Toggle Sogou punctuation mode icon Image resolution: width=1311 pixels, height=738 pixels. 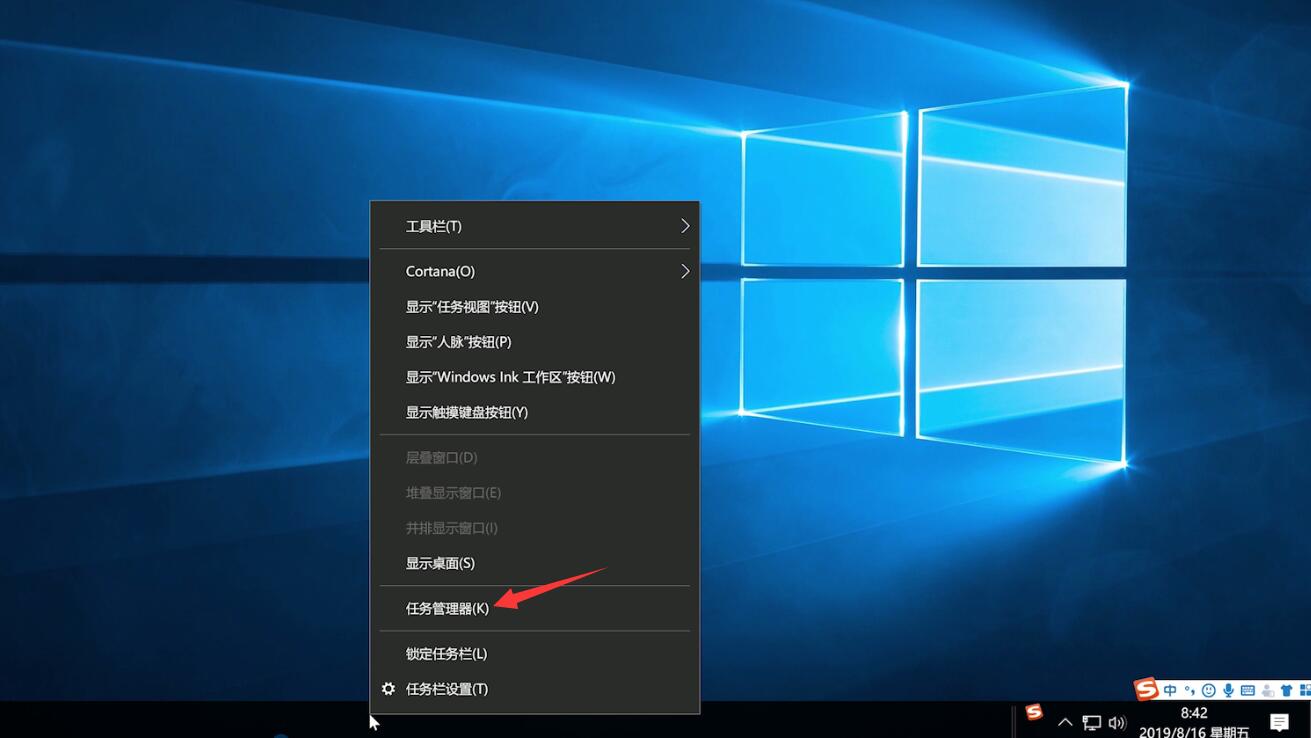point(1189,690)
